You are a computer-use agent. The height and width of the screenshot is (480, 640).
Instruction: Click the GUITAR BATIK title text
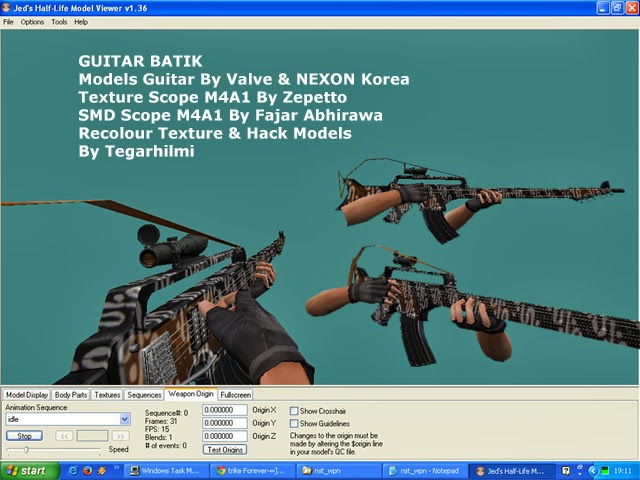[x=140, y=61]
